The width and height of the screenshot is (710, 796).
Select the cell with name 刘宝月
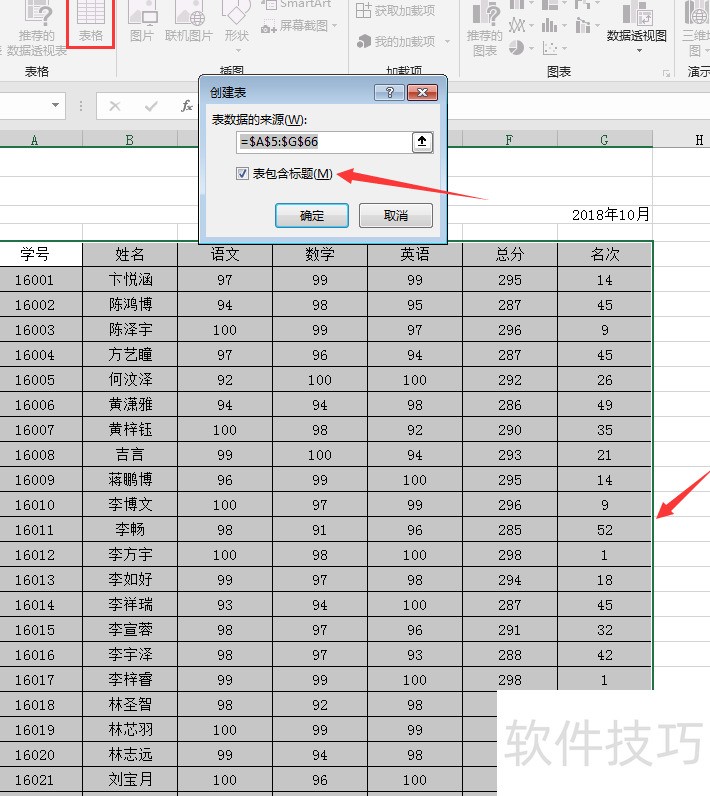click(130, 779)
